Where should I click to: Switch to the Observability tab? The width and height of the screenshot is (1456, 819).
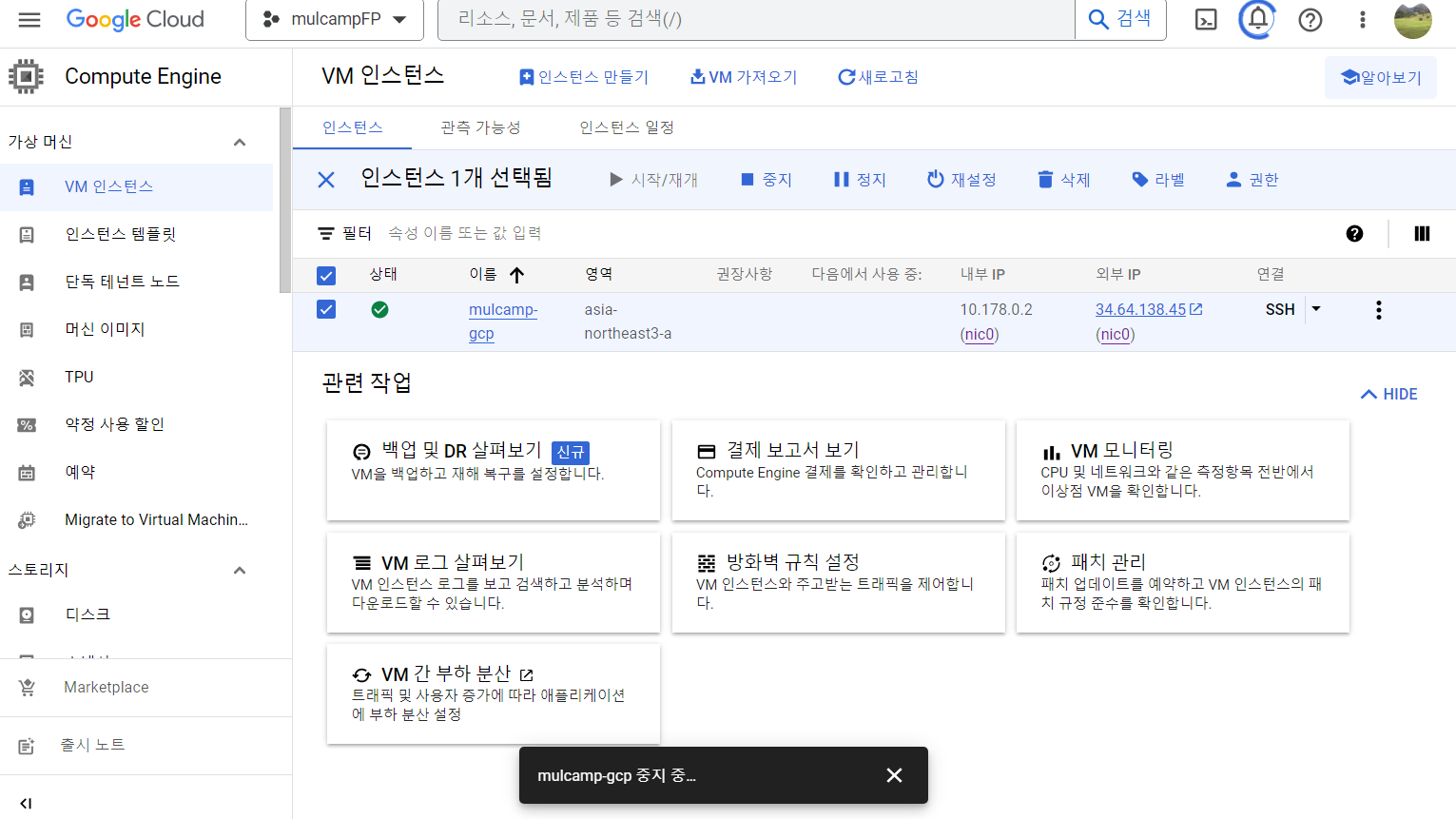coord(480,127)
